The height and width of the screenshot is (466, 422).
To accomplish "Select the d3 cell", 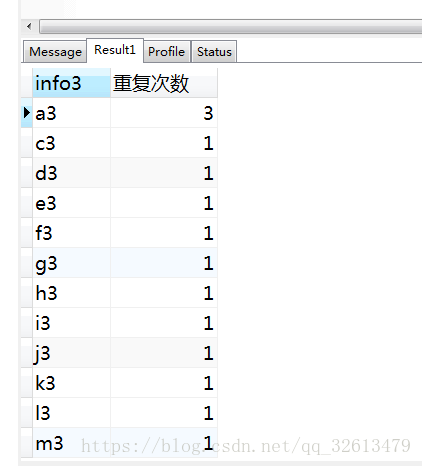I will coord(71,173).
